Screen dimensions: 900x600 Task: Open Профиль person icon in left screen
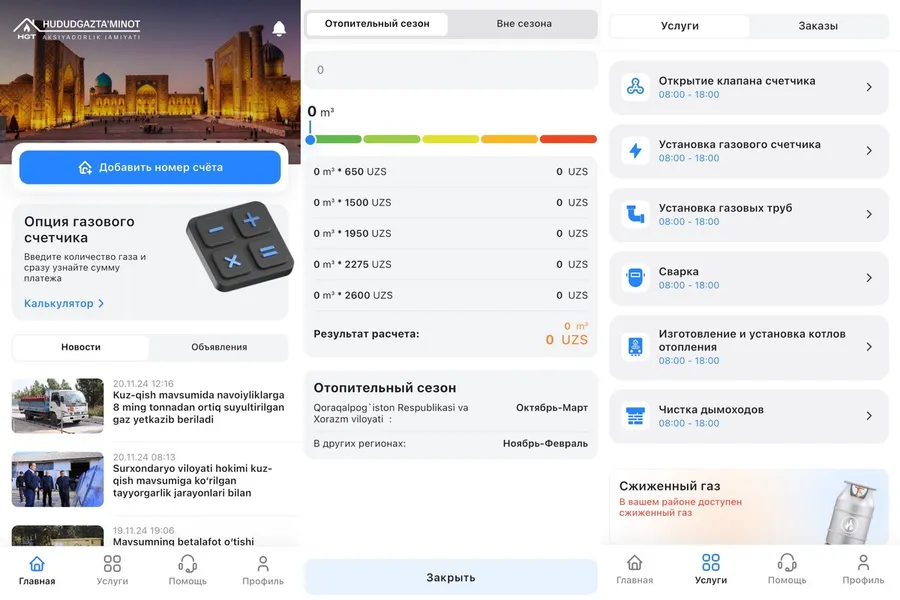tap(263, 563)
